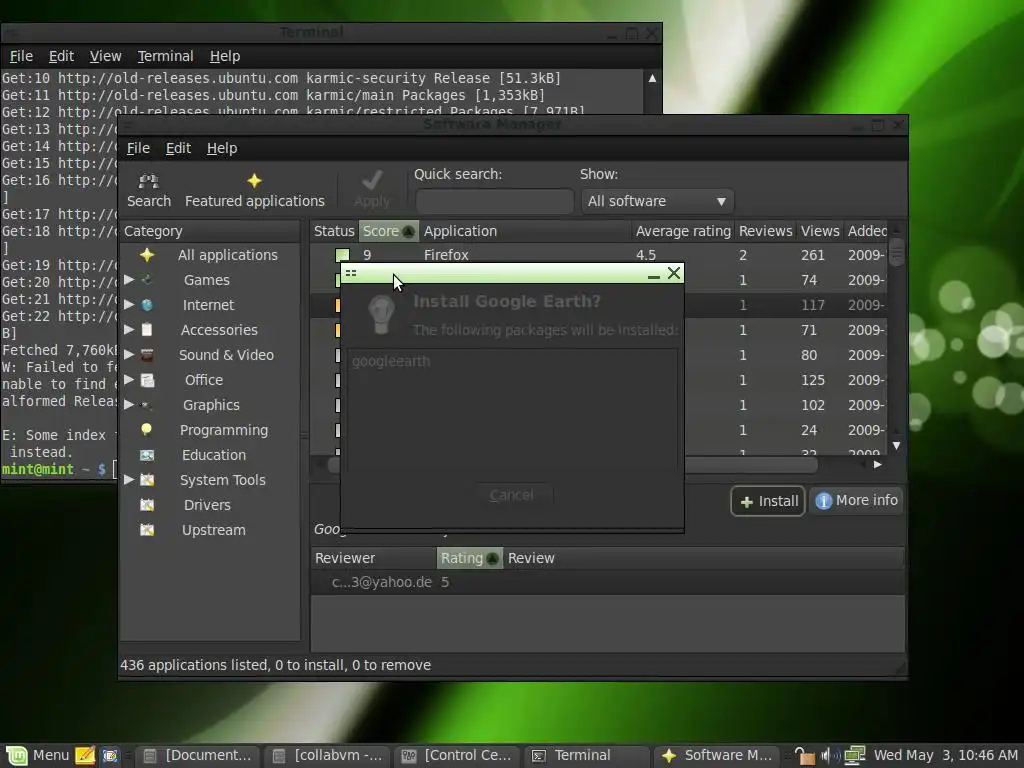
Task: Sort reviews by the Rating column header
Action: click(470, 558)
